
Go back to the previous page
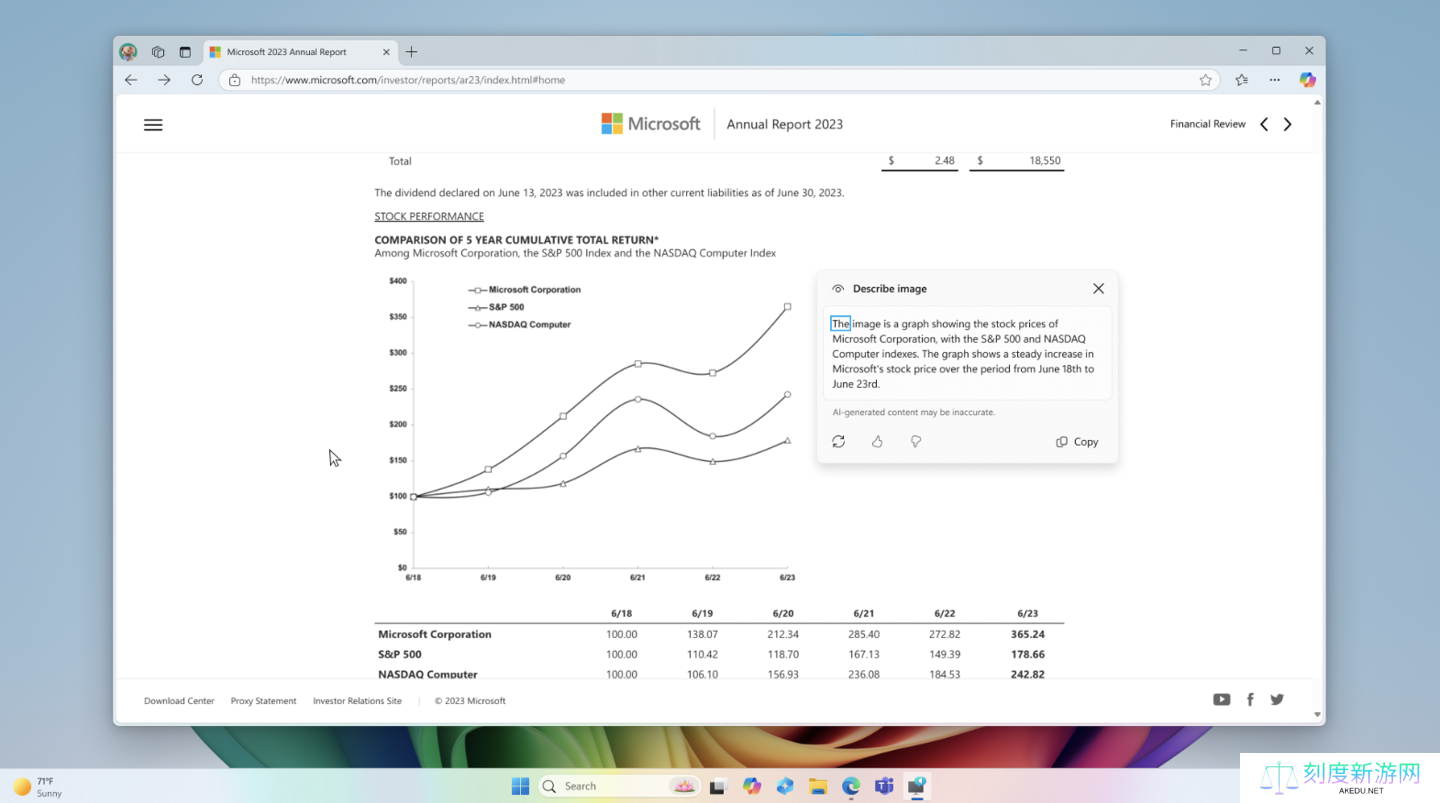(x=131, y=80)
